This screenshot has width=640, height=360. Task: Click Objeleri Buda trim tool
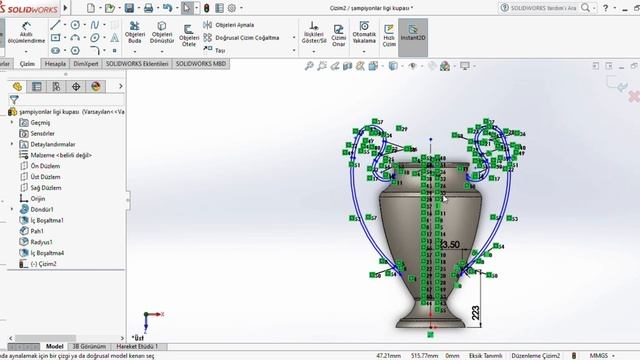135,32
